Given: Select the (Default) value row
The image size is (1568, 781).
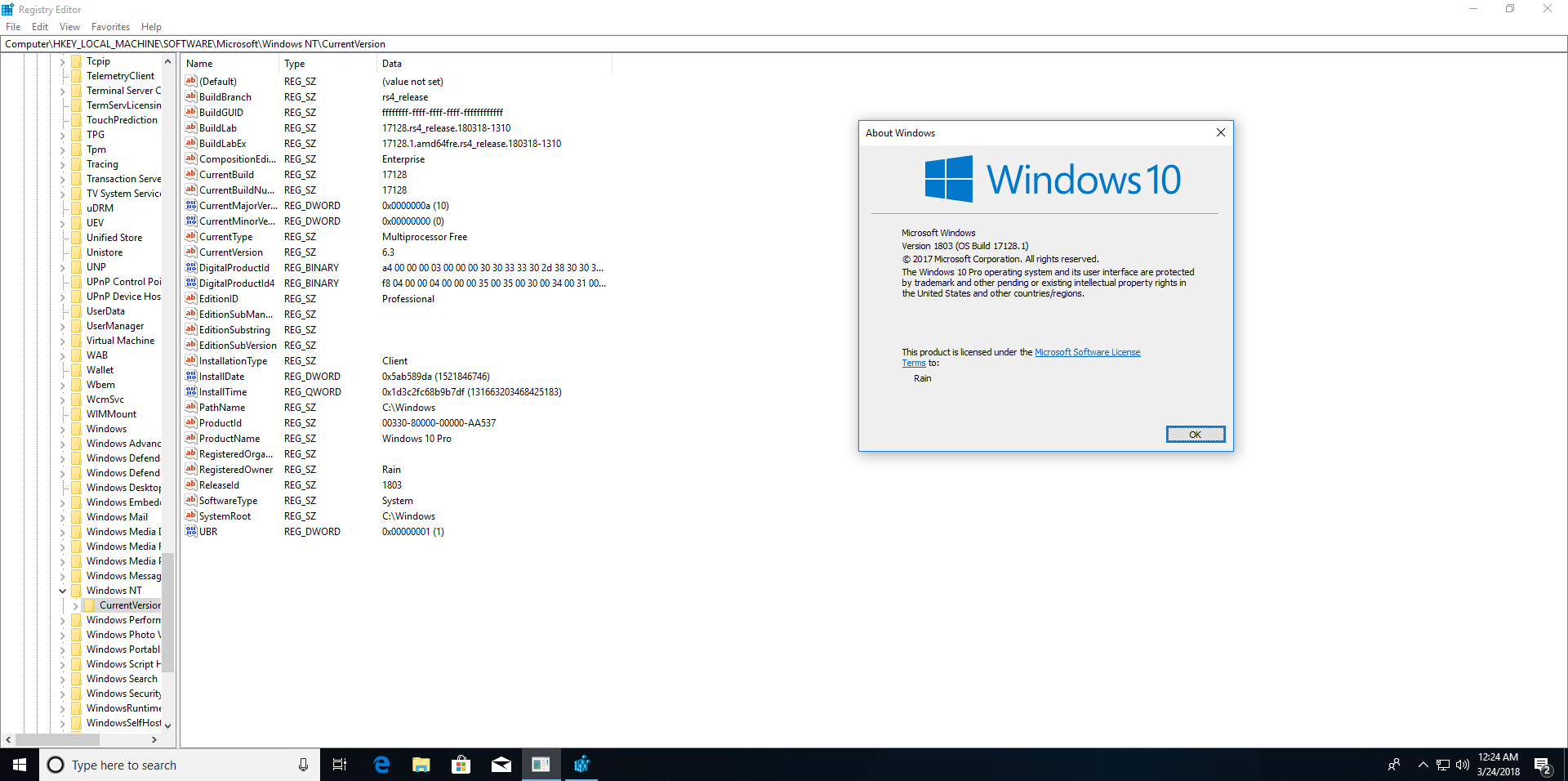Looking at the screenshot, I should 397,81.
